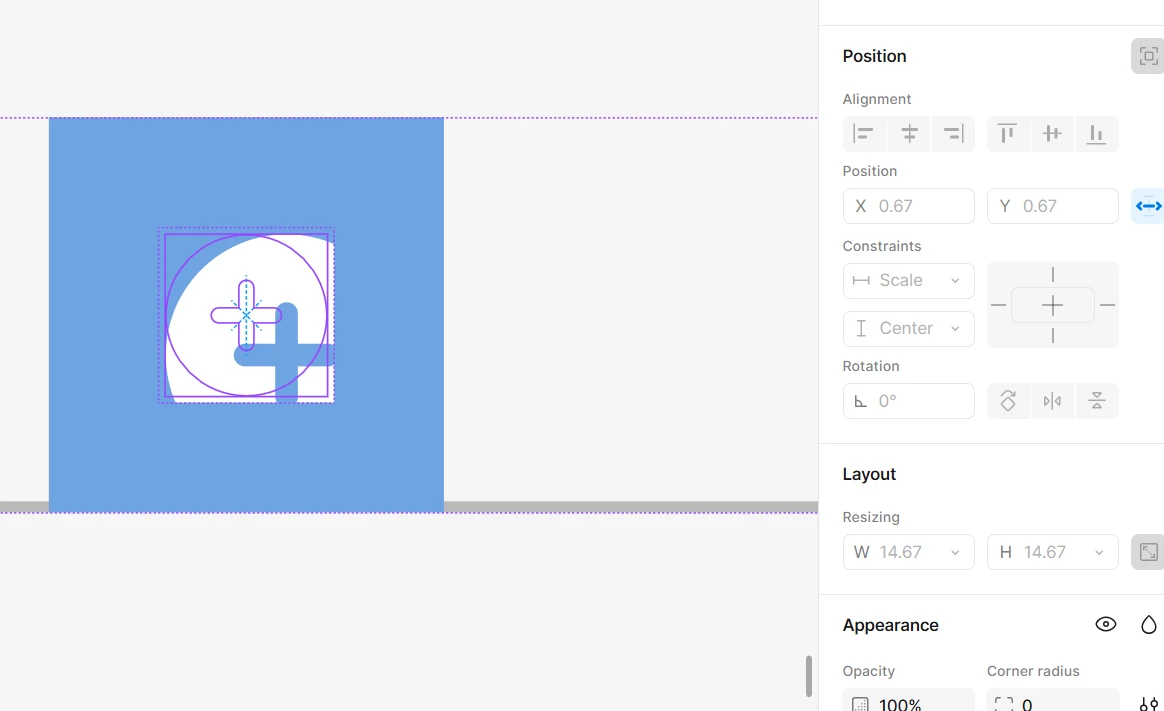Open the vertical constraint Center dropdown
1164x711 pixels.
point(909,328)
